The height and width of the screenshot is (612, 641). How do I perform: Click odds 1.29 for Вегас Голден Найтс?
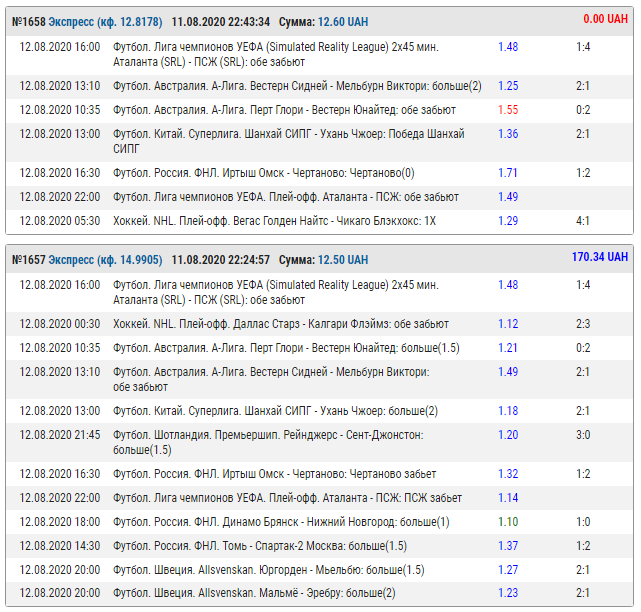point(508,220)
